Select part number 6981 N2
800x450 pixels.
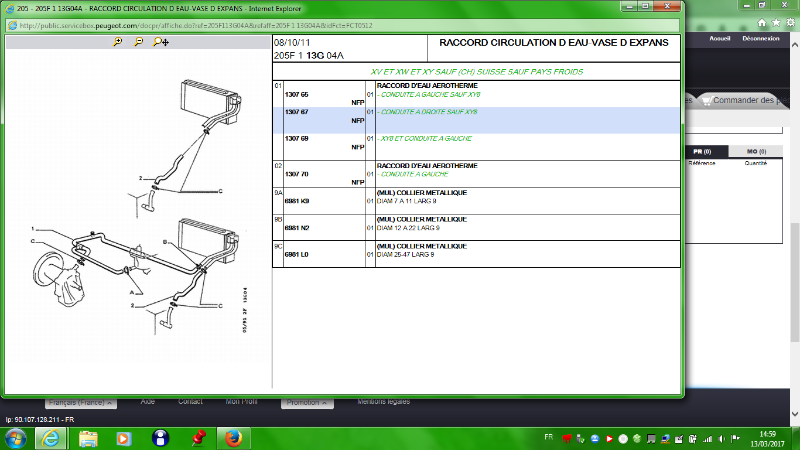[x=297, y=228]
